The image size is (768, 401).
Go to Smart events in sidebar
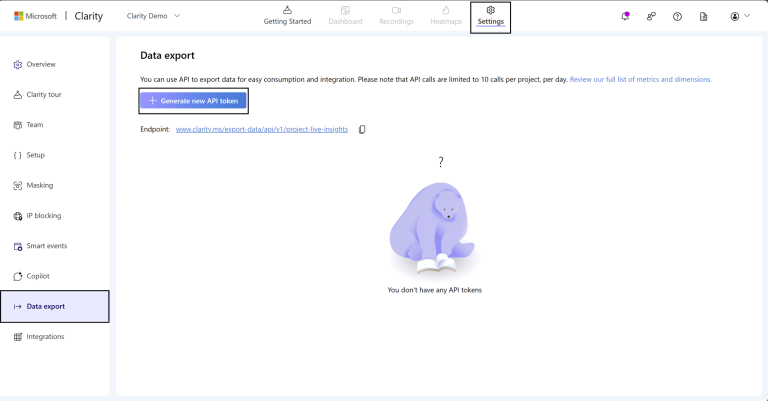46,246
